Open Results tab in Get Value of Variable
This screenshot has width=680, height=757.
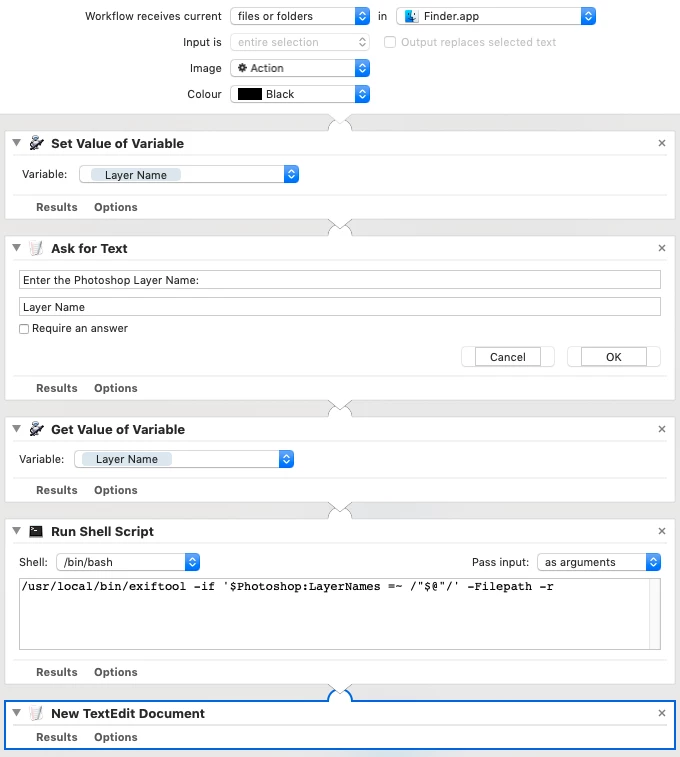point(56,490)
